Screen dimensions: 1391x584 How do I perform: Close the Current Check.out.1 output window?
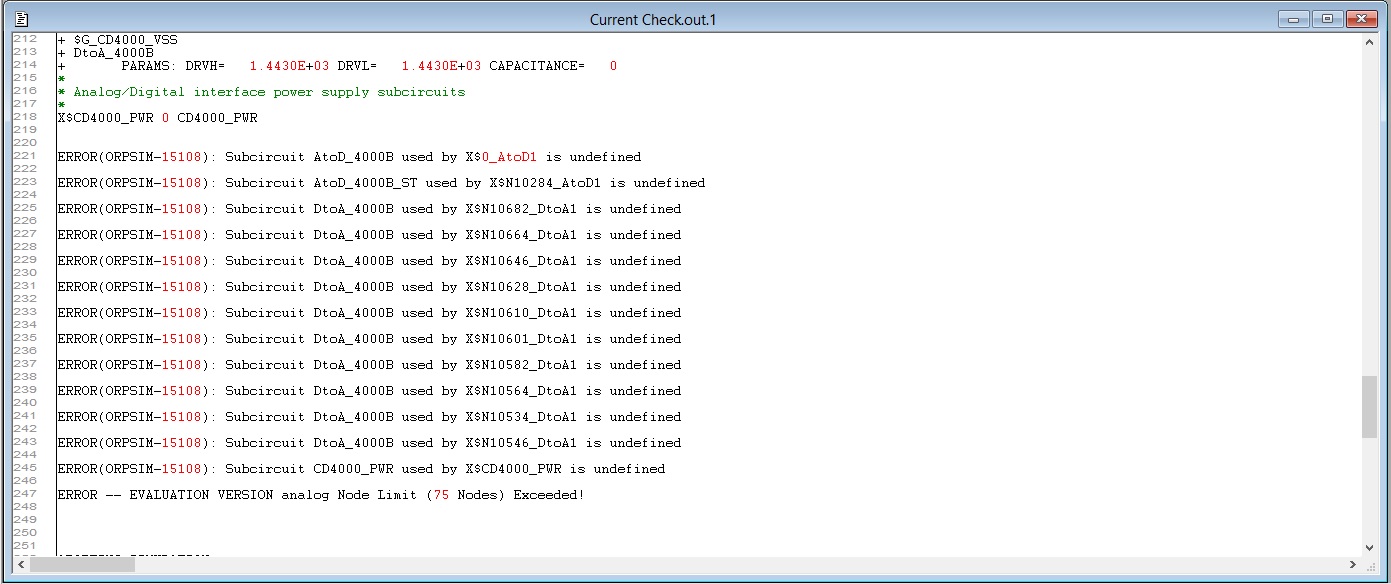pos(1361,19)
